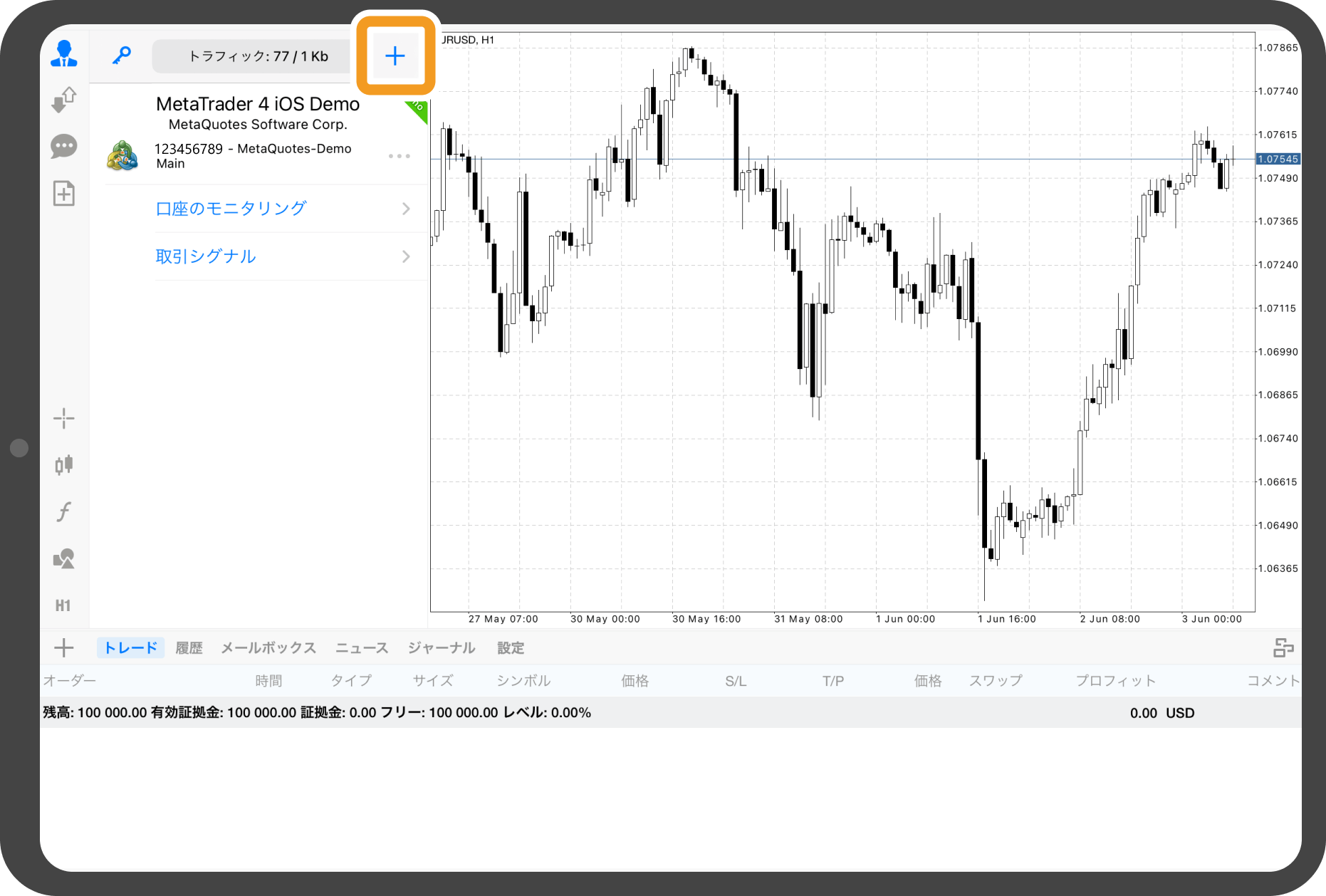Image resolution: width=1326 pixels, height=896 pixels.
Task: Change the H1 timeframe in sidebar
Action: tap(63, 605)
